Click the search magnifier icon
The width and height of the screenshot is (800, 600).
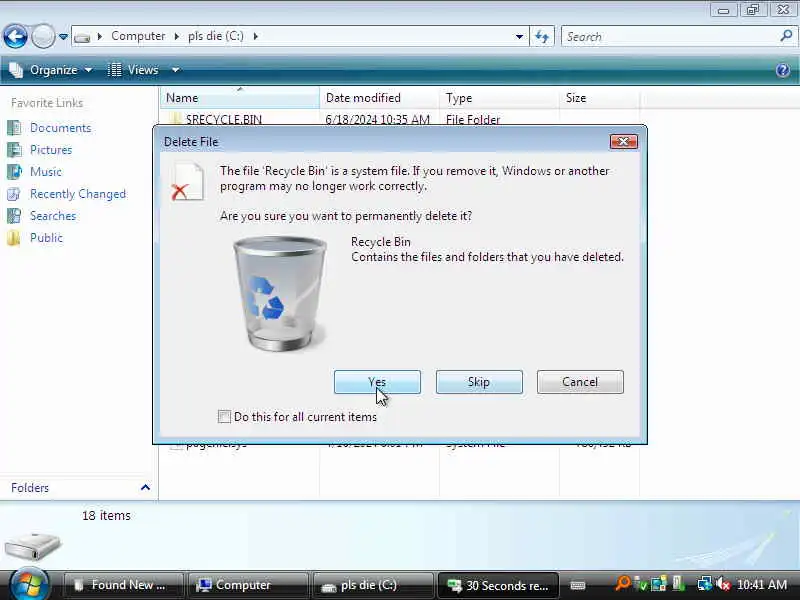click(786, 36)
